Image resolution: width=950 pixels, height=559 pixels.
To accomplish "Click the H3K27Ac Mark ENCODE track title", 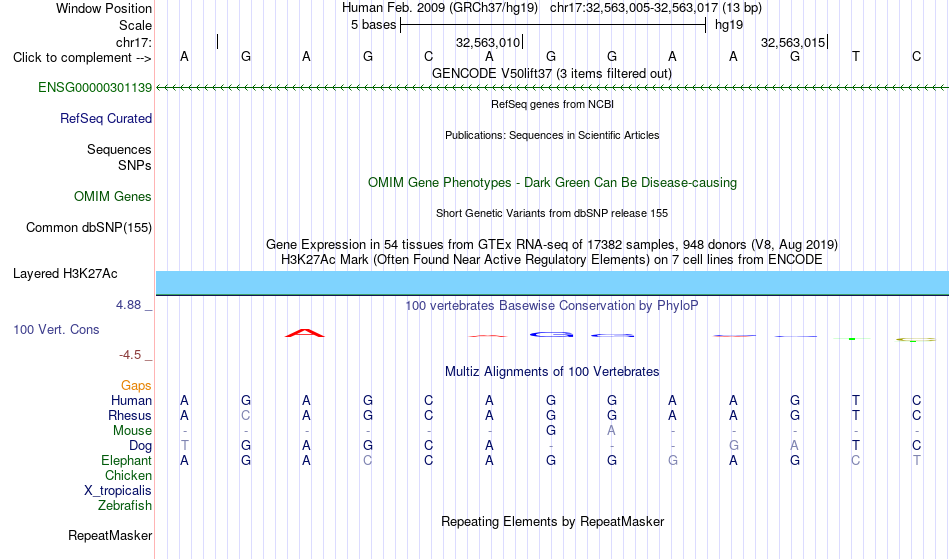I will coord(552,260).
